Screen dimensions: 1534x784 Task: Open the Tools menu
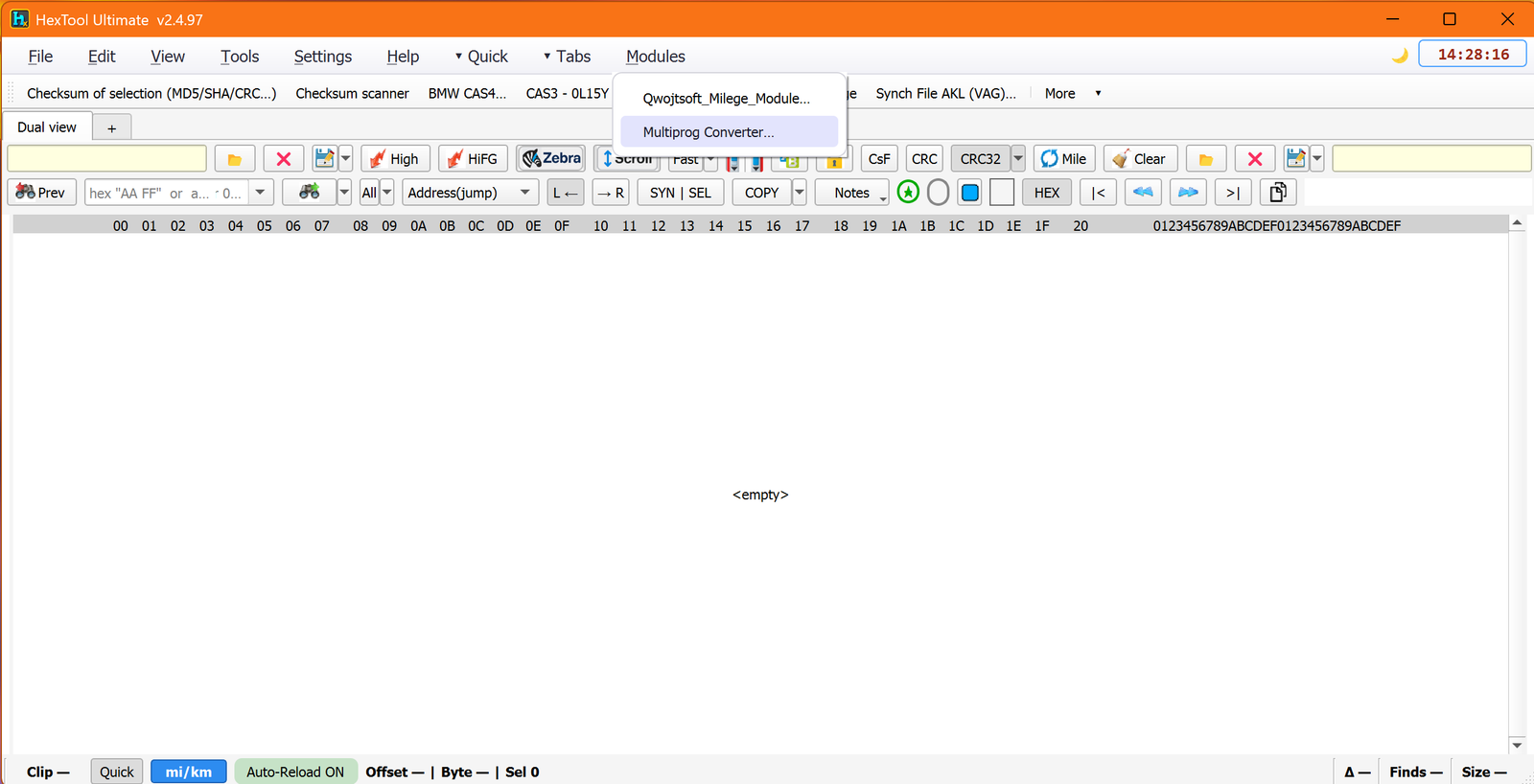240,57
